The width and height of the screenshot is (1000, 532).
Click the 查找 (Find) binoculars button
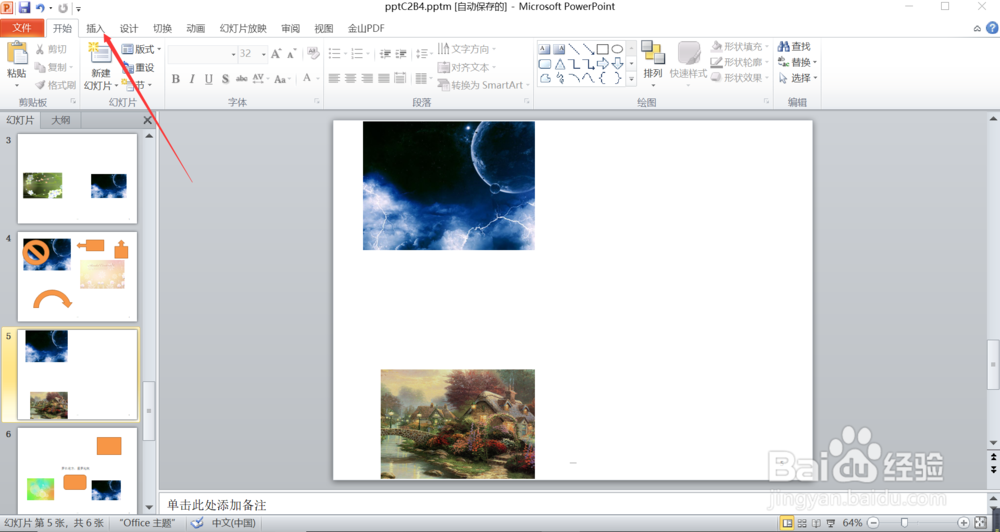click(x=794, y=47)
